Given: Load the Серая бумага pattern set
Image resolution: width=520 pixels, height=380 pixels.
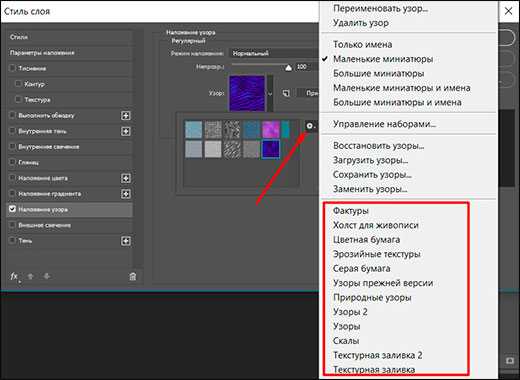Looking at the screenshot, I should 362,268.
